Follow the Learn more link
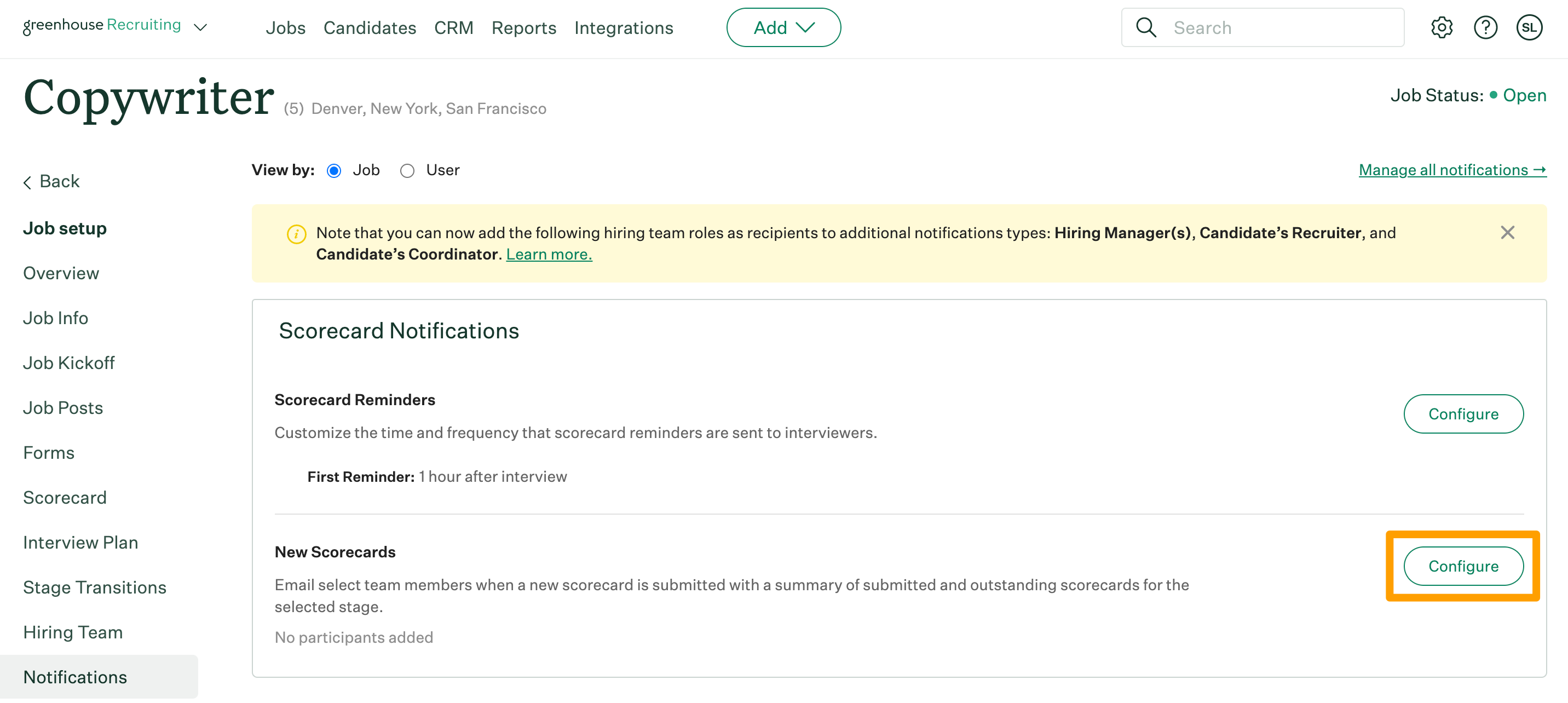Image resolution: width=1568 pixels, height=703 pixels. [549, 255]
